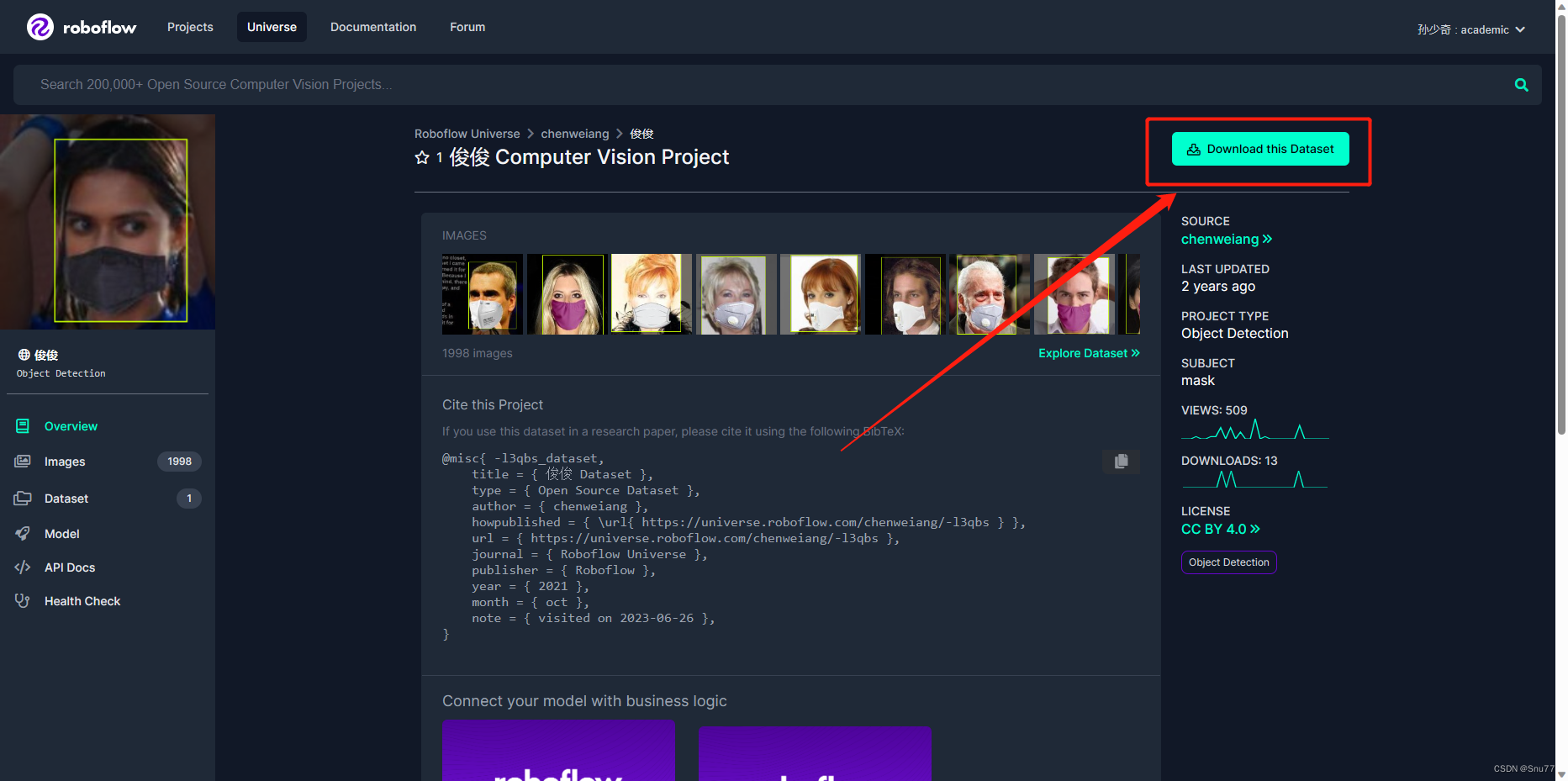Click '1998 images' text under thumbnails

point(477,353)
